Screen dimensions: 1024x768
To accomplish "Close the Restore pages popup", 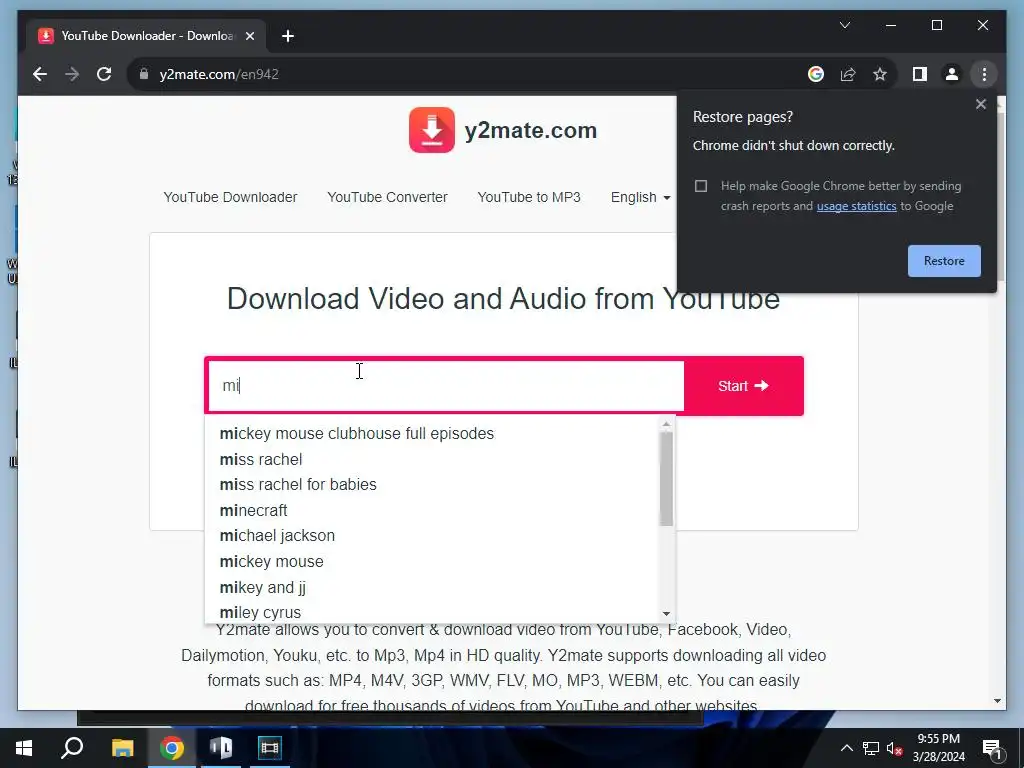I will (x=980, y=104).
